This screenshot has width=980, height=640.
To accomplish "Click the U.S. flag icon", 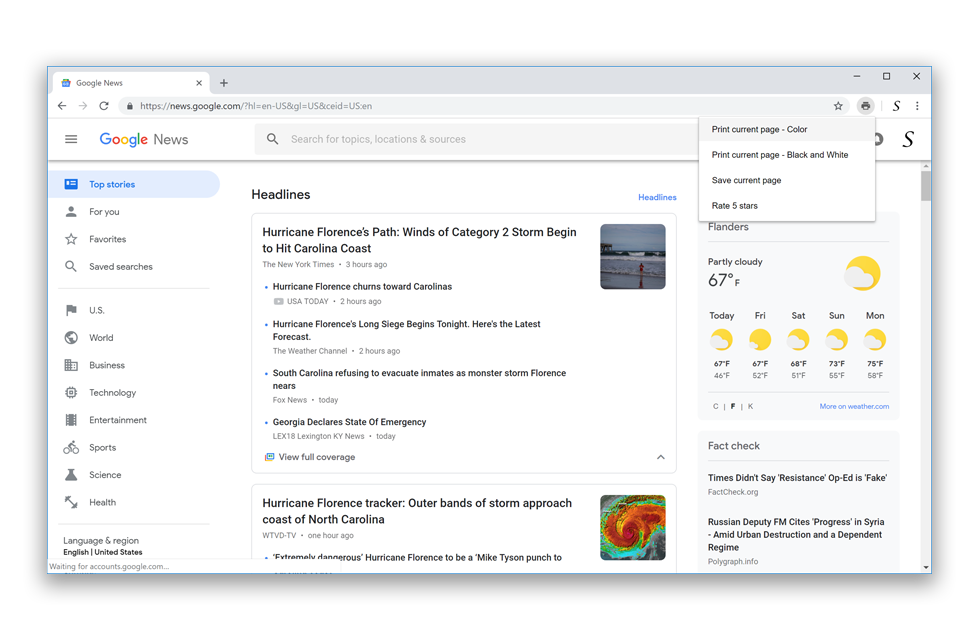I will [71, 310].
